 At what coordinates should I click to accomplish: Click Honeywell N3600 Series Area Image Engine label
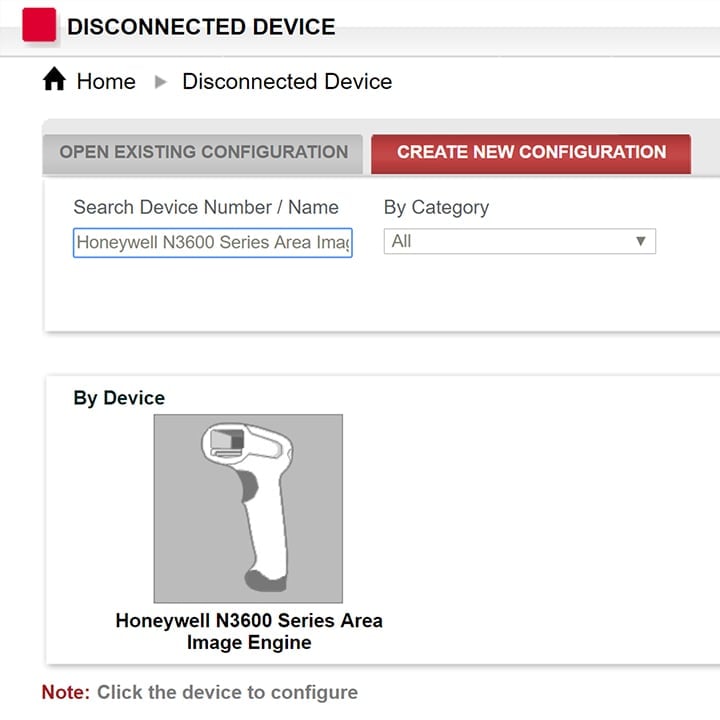click(x=249, y=631)
